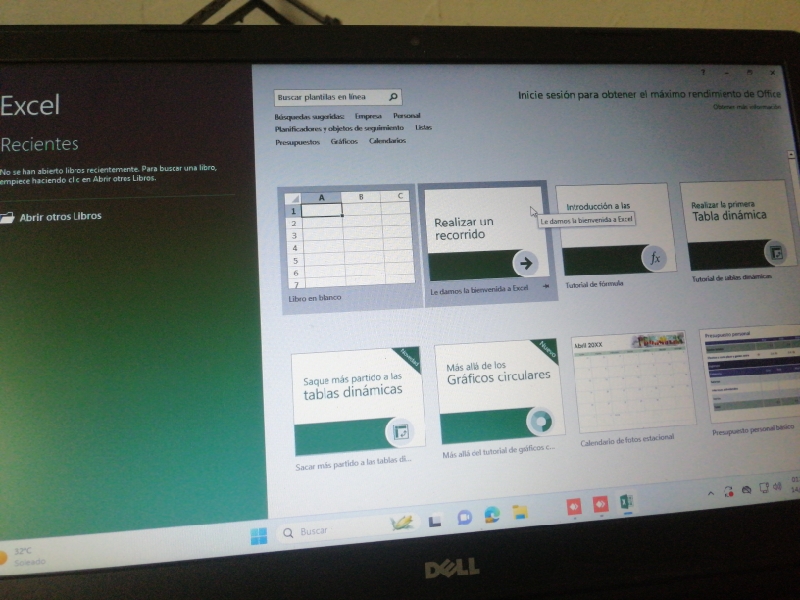Click the Obtener más información link

[x=746, y=107]
